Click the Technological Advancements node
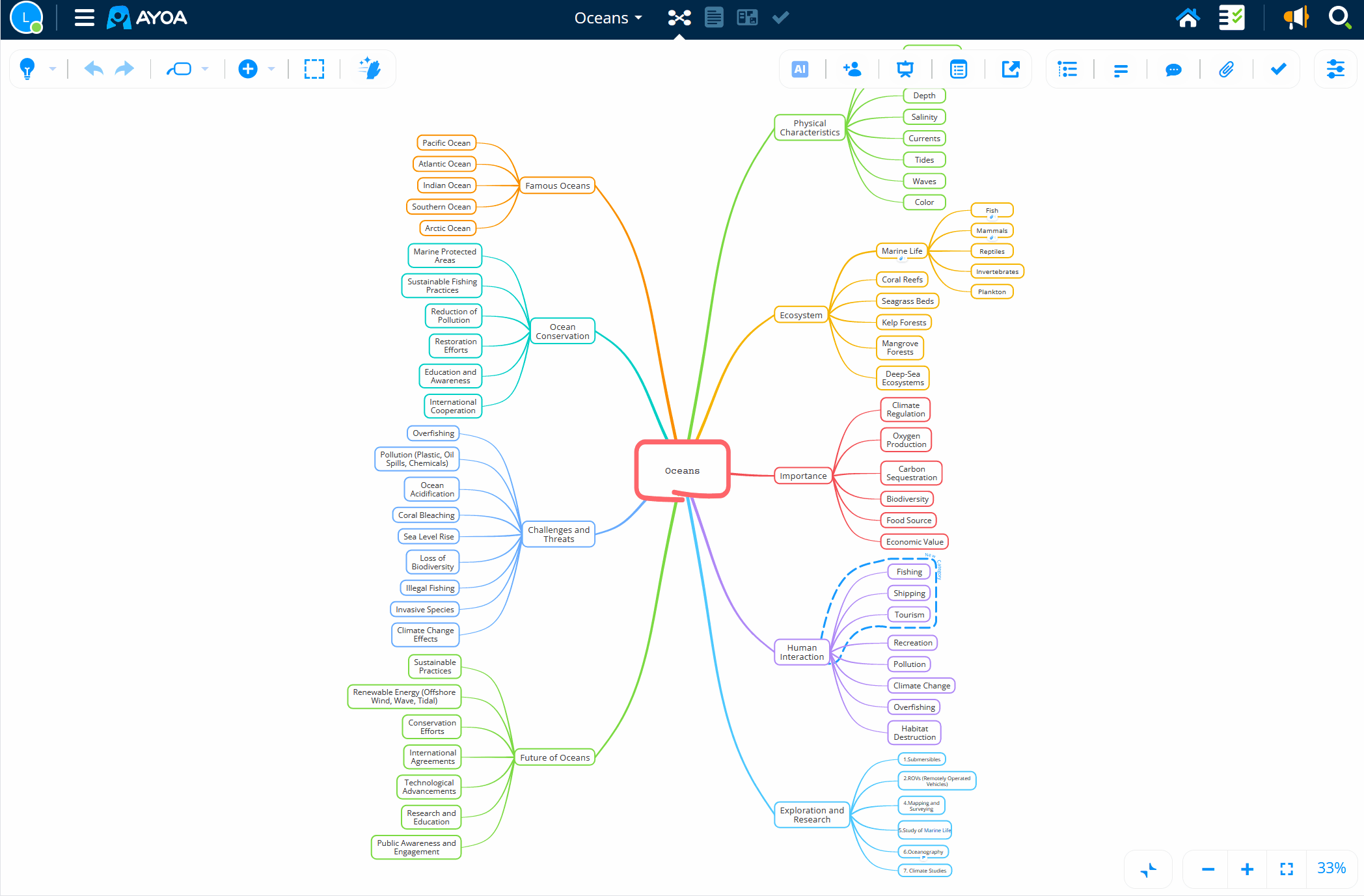 429,787
